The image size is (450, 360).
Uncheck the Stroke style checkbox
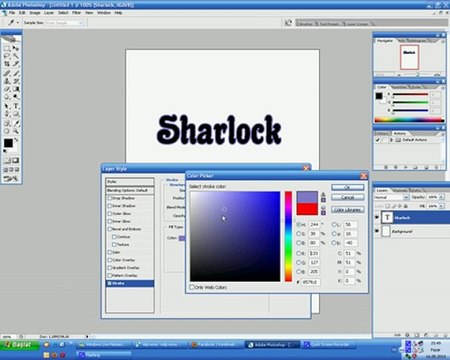(x=110, y=283)
